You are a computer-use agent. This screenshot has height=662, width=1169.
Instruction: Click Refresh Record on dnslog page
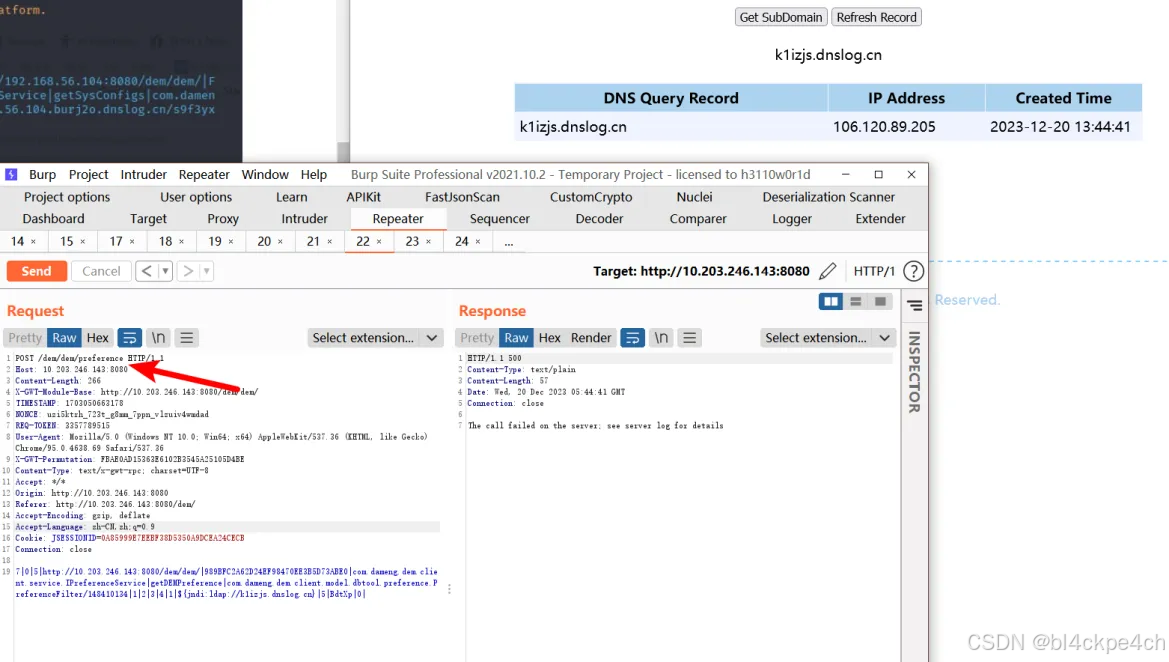tap(876, 17)
